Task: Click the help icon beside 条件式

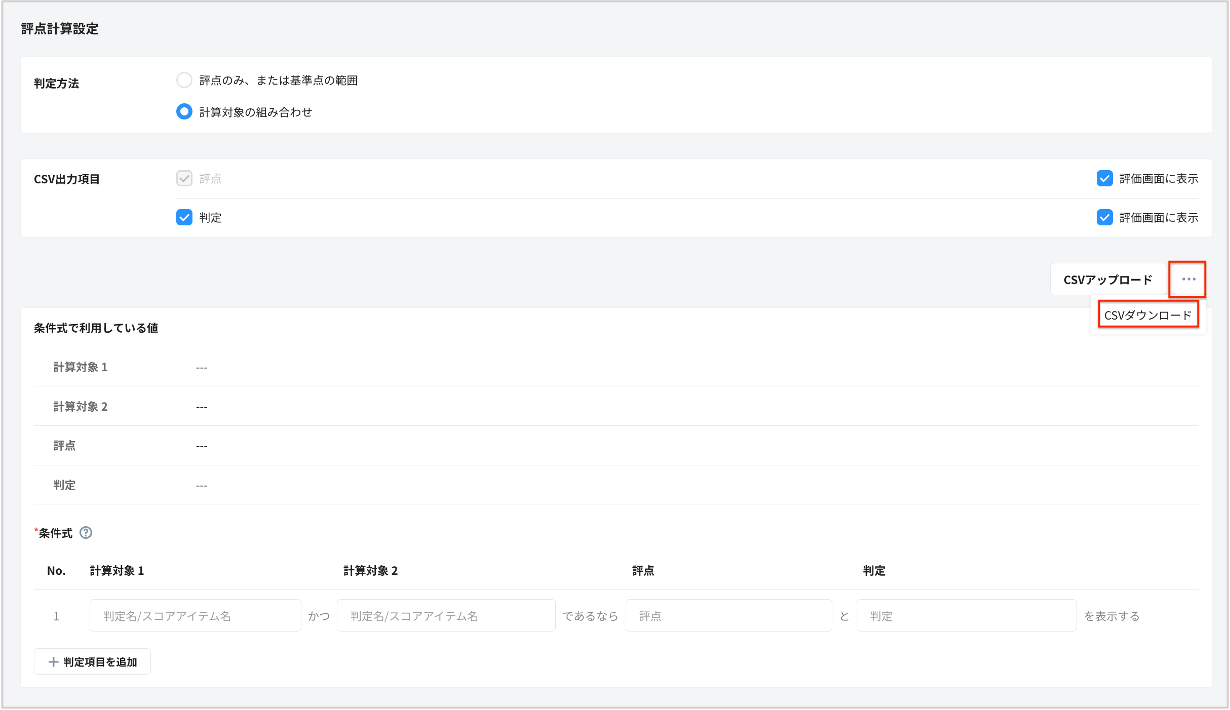Action: [x=86, y=533]
